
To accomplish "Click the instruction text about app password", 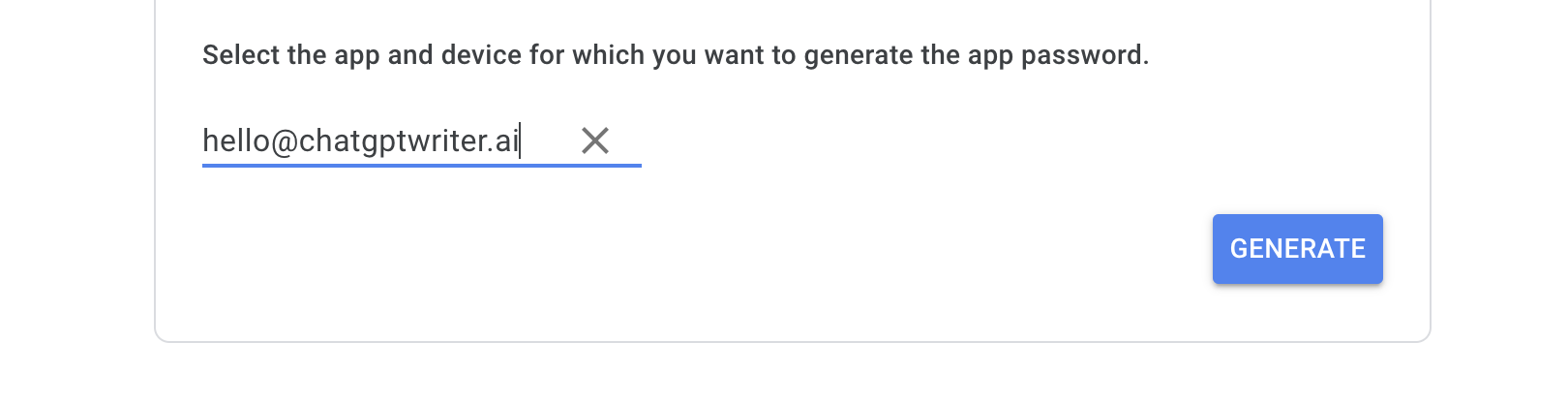I will point(676,55).
